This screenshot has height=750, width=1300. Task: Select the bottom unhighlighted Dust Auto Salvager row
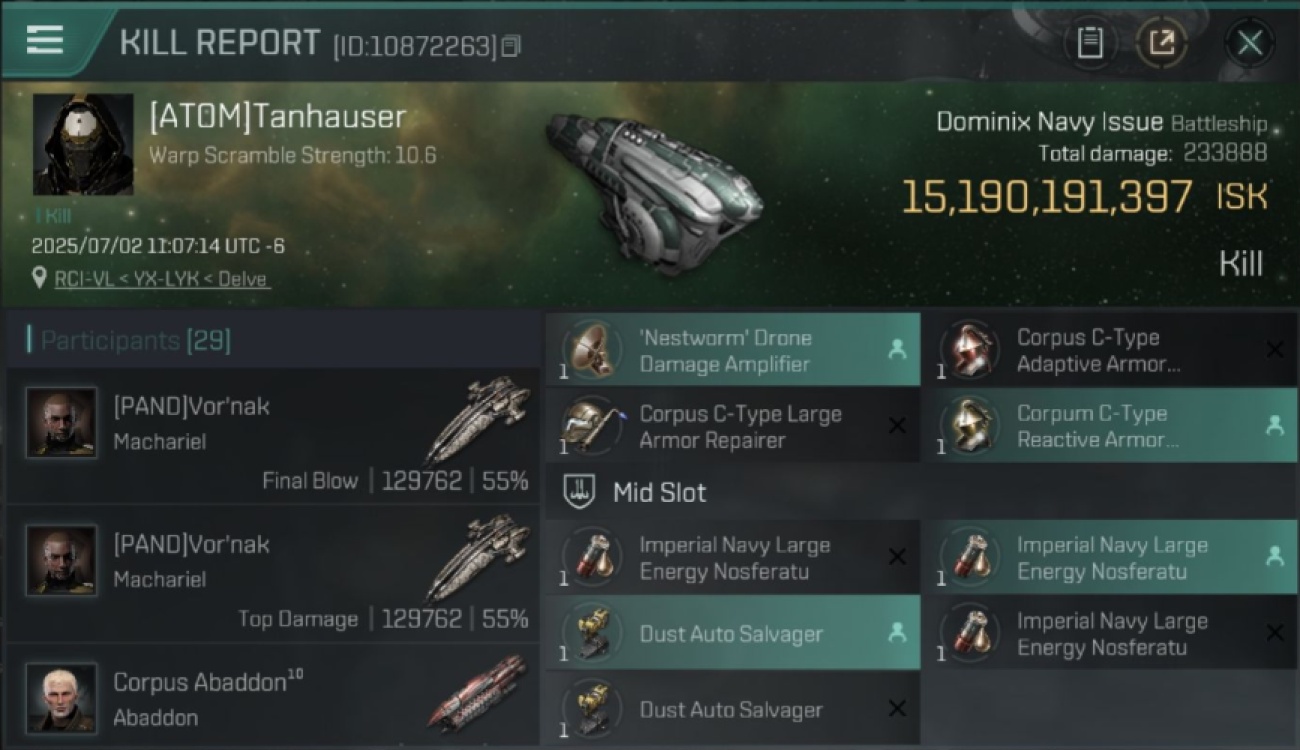click(733, 709)
